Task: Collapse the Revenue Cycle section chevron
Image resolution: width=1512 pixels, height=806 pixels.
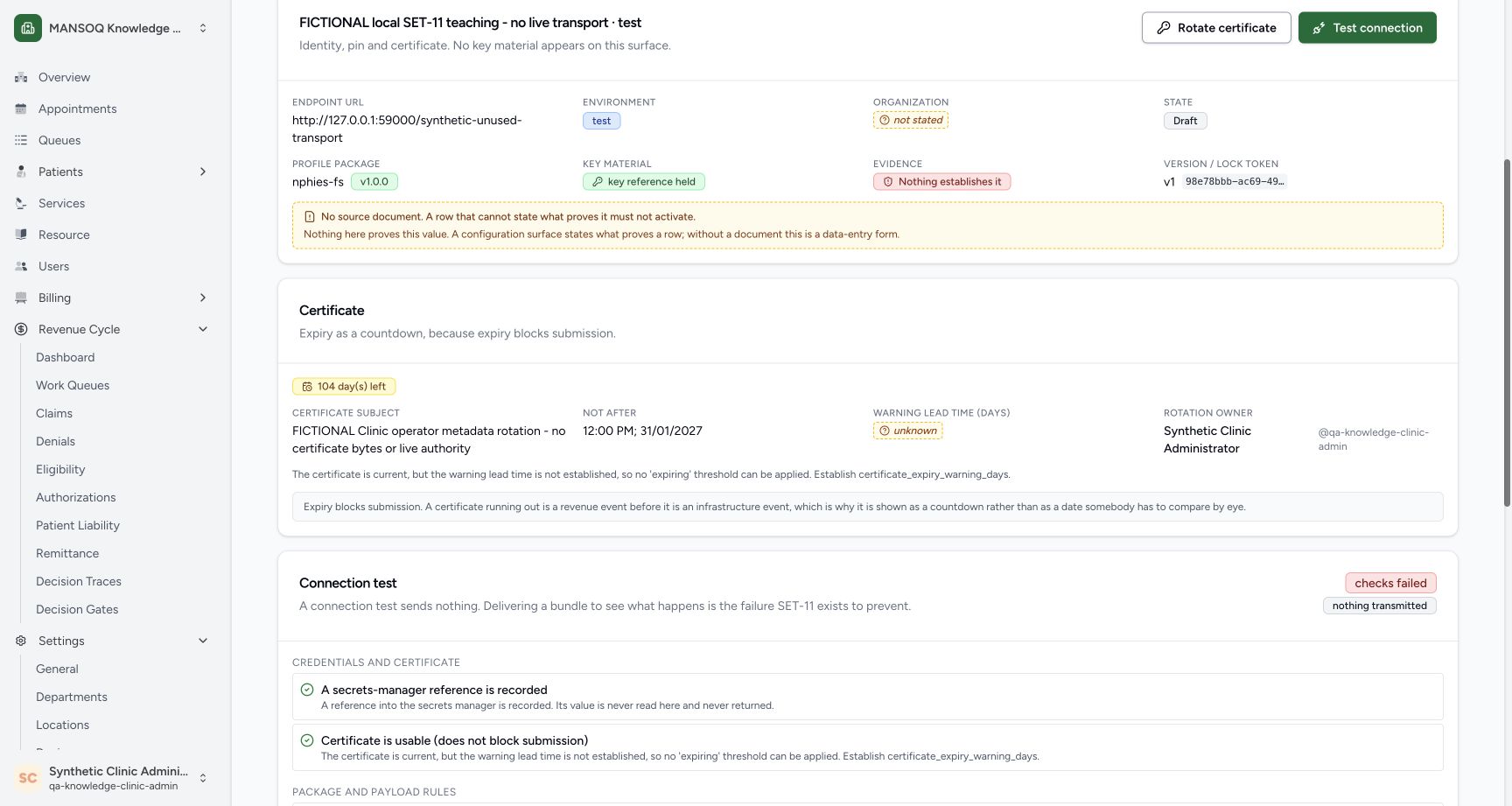Action: pos(203,329)
